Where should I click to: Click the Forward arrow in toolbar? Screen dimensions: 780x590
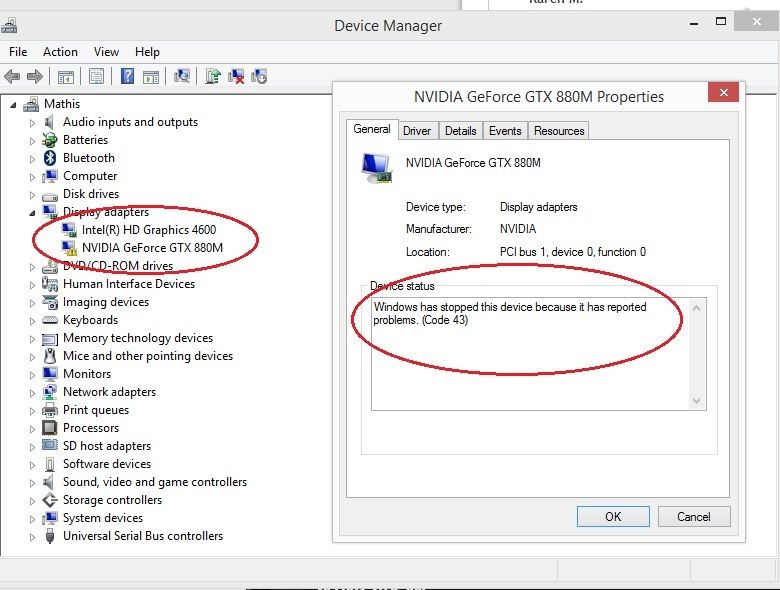(35, 77)
